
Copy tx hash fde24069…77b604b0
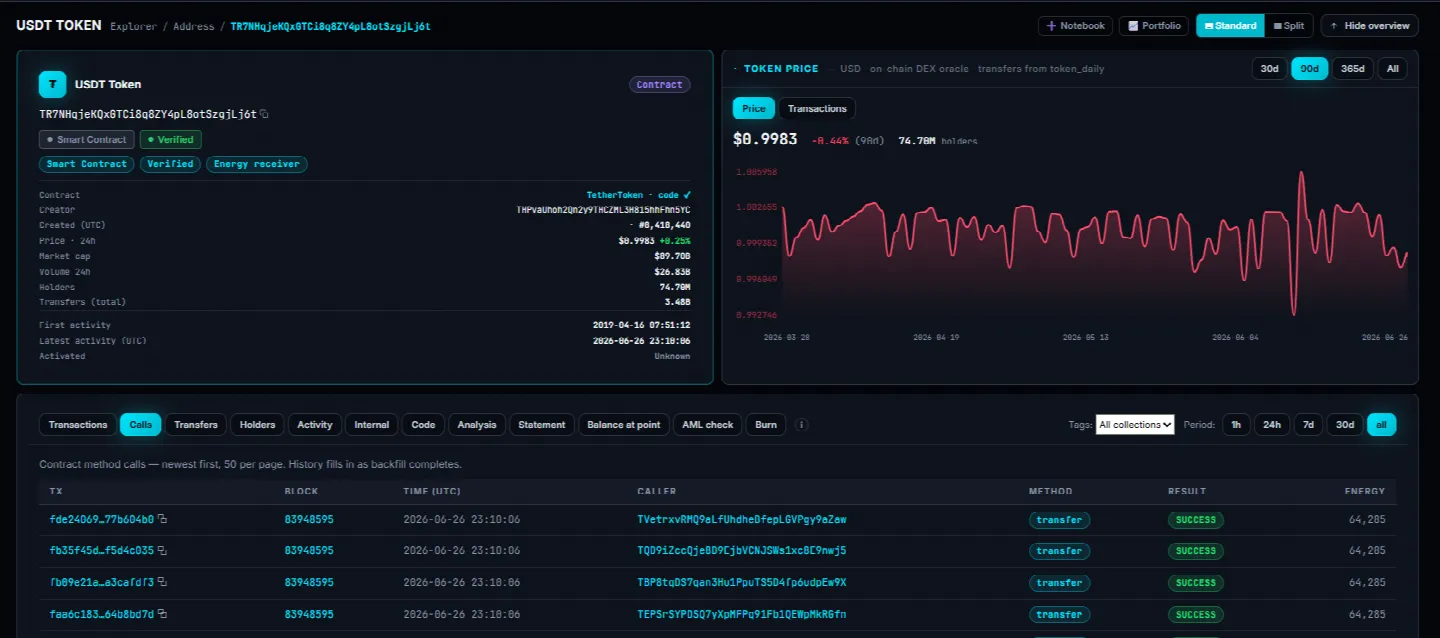pos(162,520)
